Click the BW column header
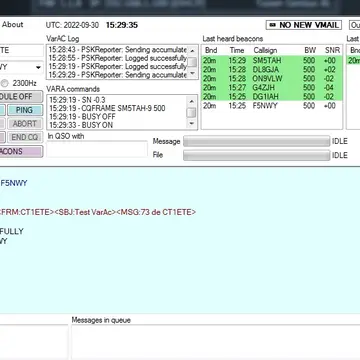360x360 pixels. [310, 50]
